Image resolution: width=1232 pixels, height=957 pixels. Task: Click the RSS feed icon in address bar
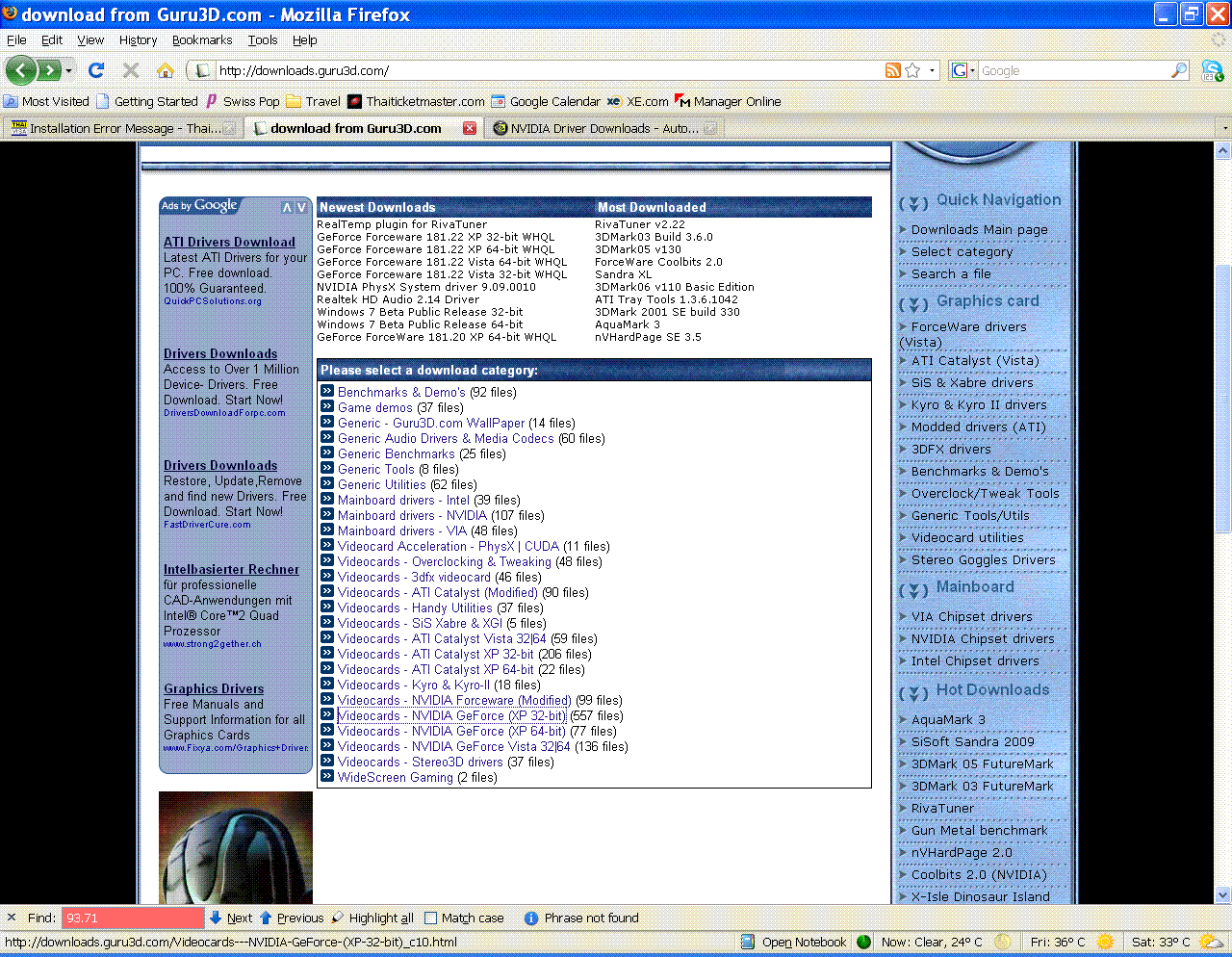click(892, 70)
